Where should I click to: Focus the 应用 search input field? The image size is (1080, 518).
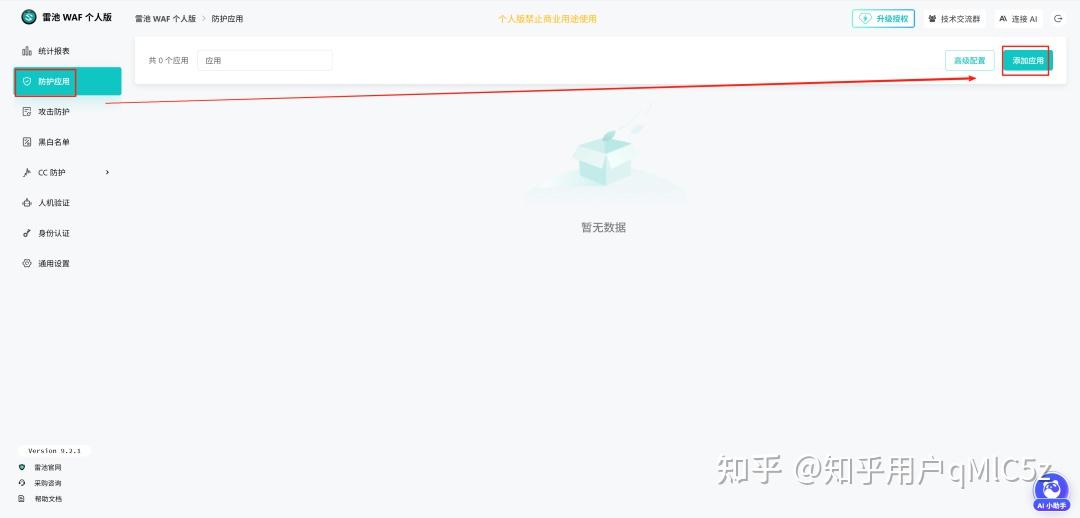coord(264,61)
